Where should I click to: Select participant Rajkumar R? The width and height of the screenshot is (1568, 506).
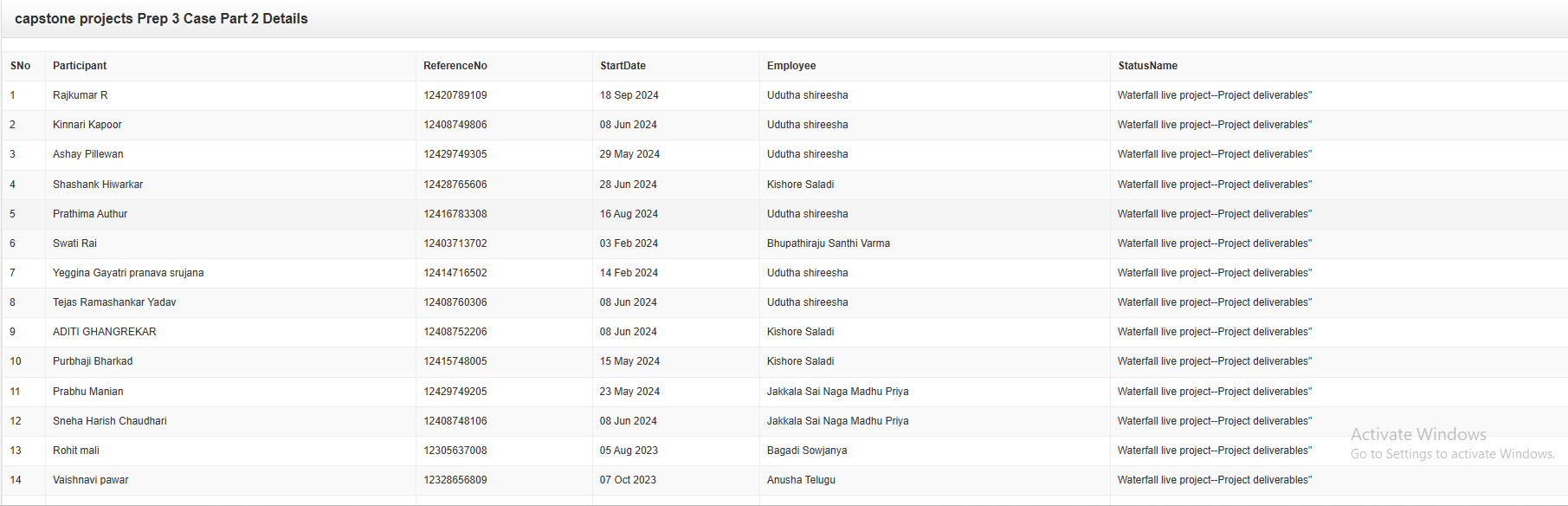(x=81, y=95)
